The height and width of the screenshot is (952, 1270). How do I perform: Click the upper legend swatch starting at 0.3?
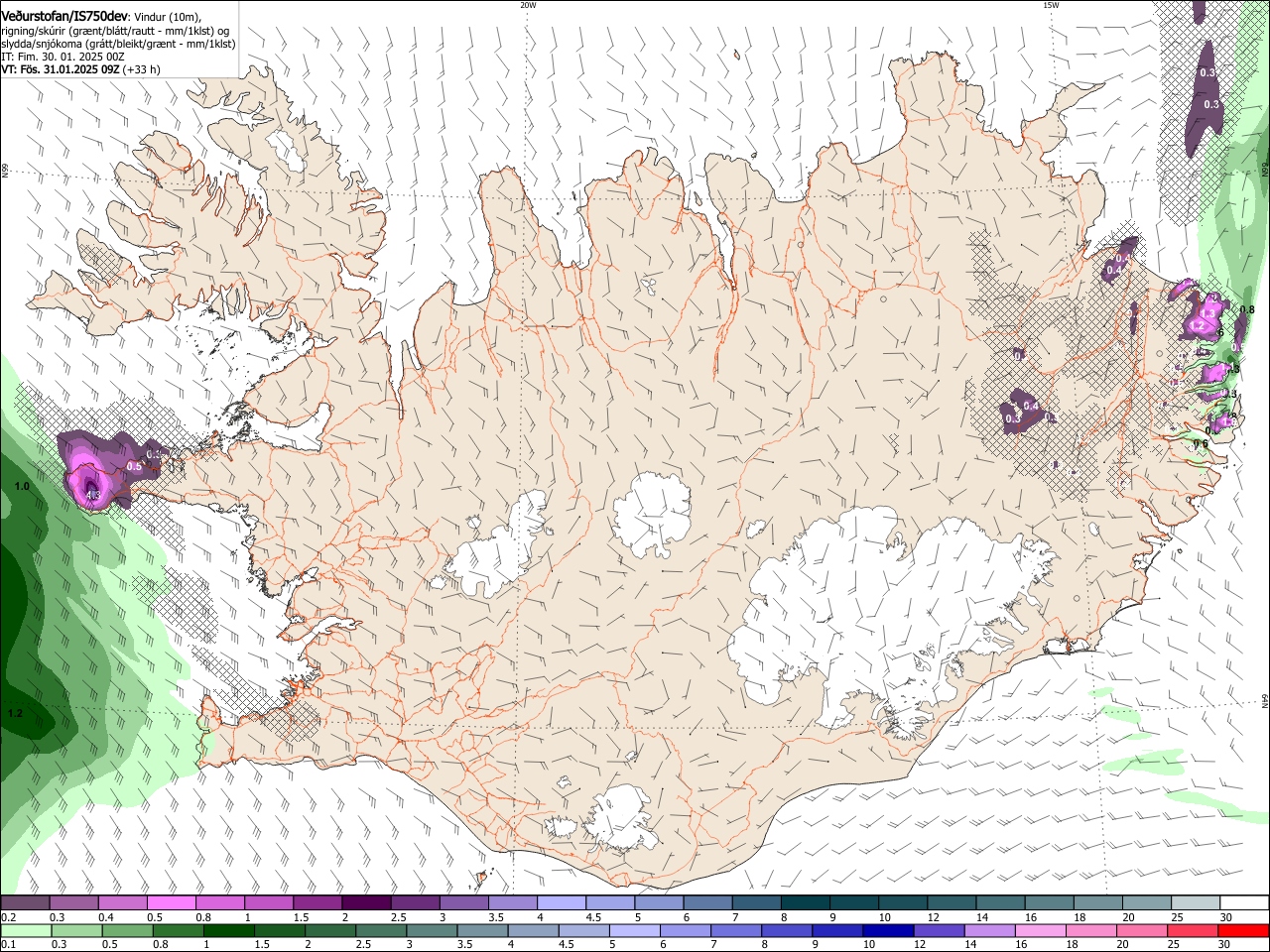coord(73,903)
